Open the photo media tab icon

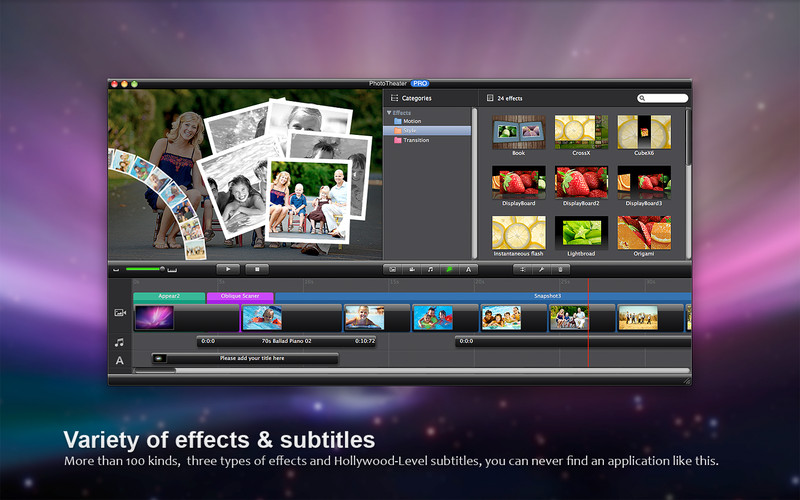pyautogui.click(x=392, y=269)
